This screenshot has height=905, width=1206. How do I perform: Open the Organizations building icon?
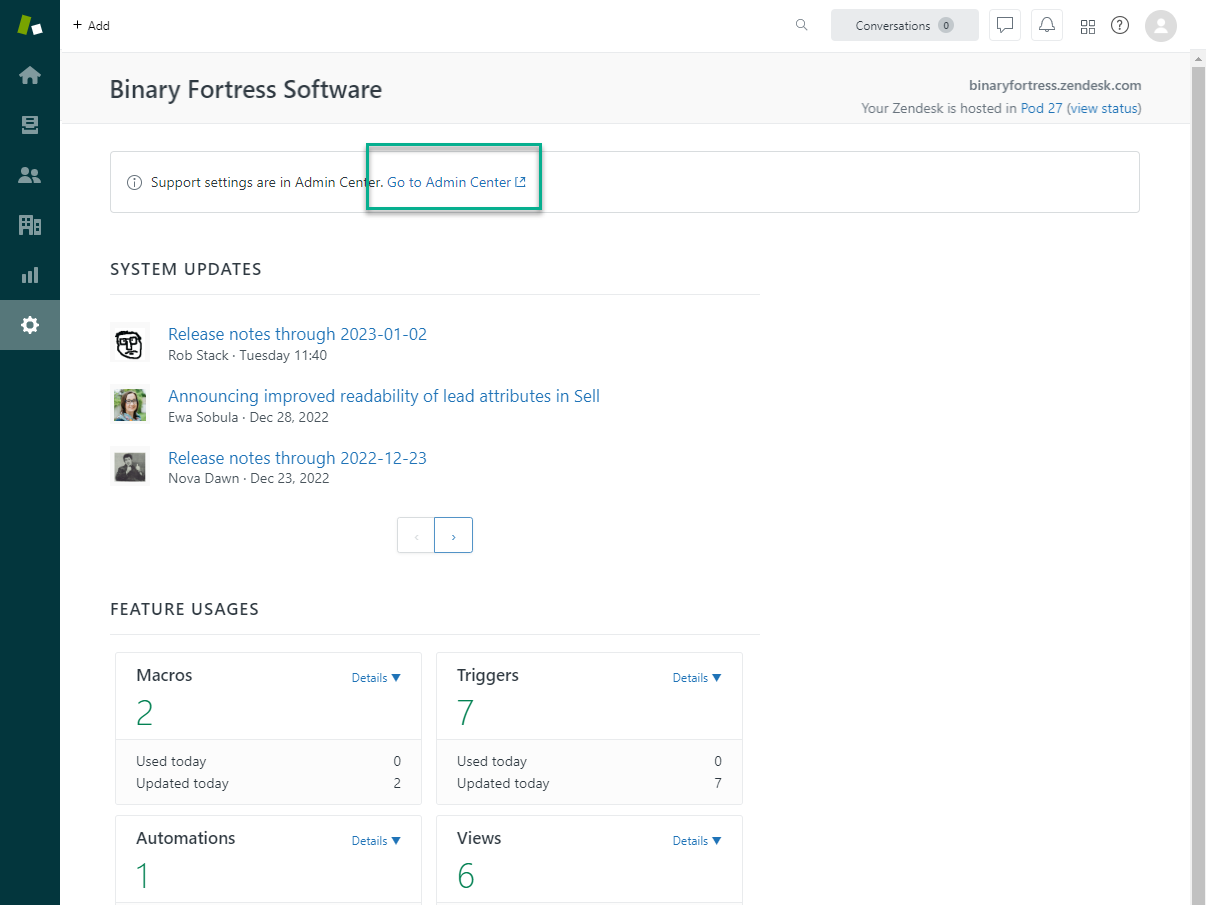click(x=30, y=225)
